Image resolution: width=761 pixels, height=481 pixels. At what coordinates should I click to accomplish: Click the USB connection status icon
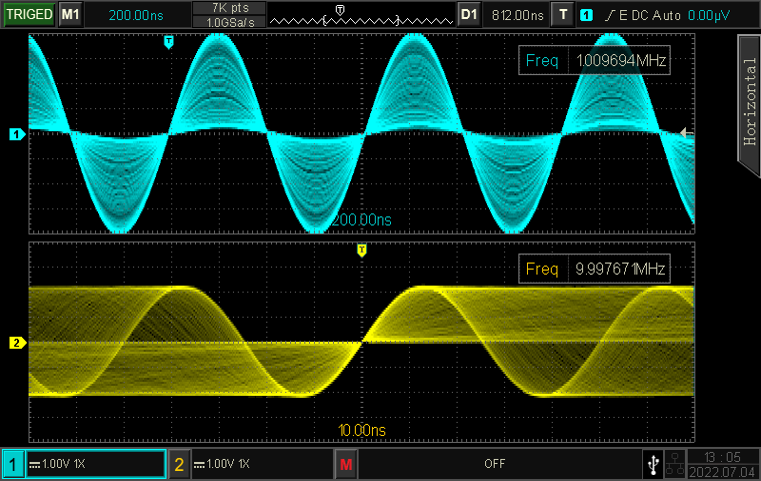(653, 464)
